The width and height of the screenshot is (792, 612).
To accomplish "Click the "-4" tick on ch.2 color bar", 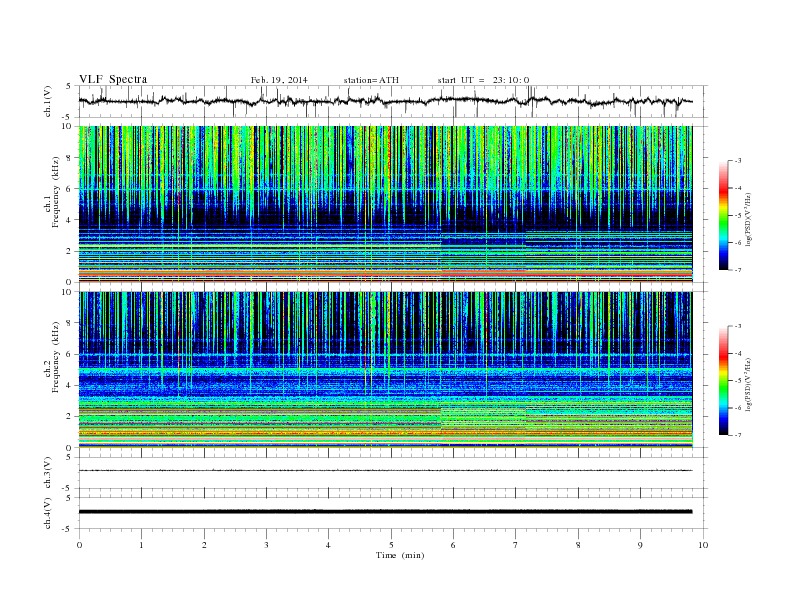I will click(738, 353).
